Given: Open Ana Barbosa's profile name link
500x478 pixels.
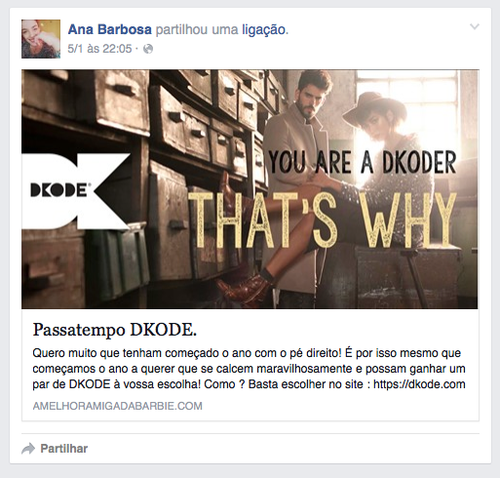Looking at the screenshot, I should click(x=110, y=30).
